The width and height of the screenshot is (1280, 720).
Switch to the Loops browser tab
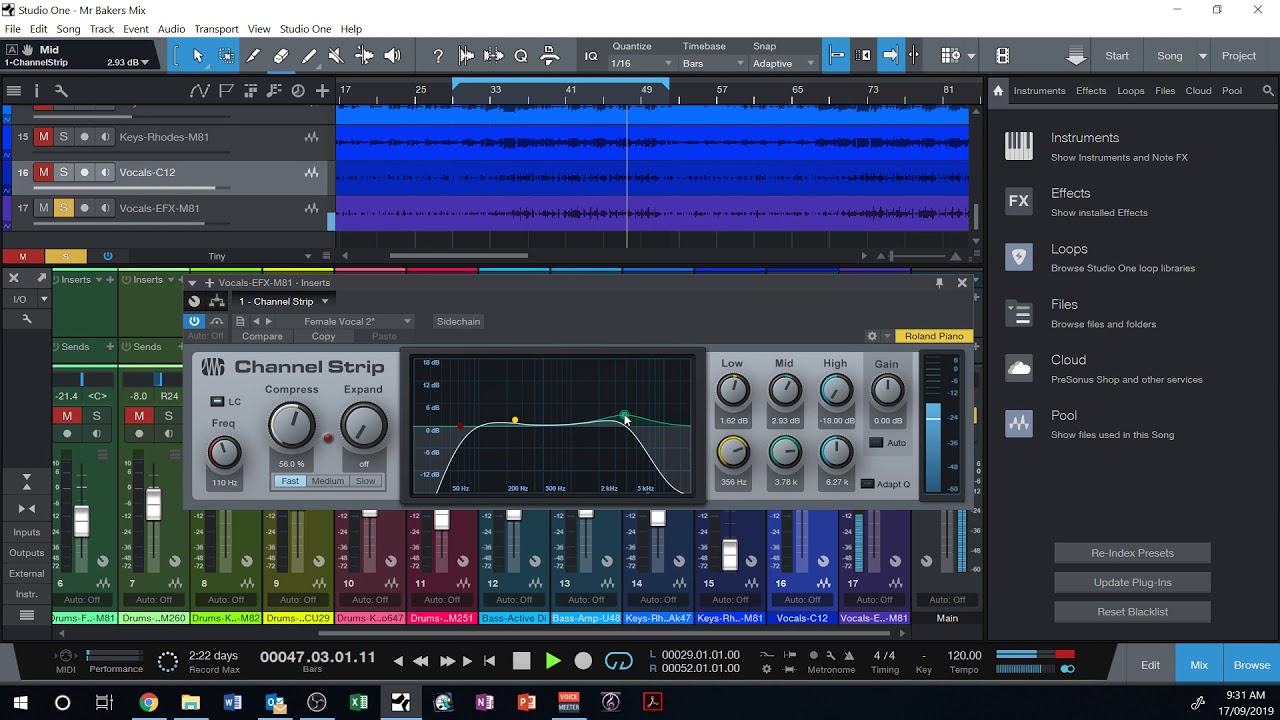coord(1130,91)
